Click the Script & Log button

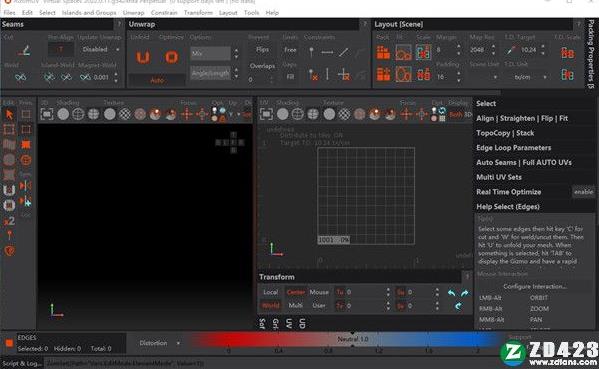click(x=22, y=363)
